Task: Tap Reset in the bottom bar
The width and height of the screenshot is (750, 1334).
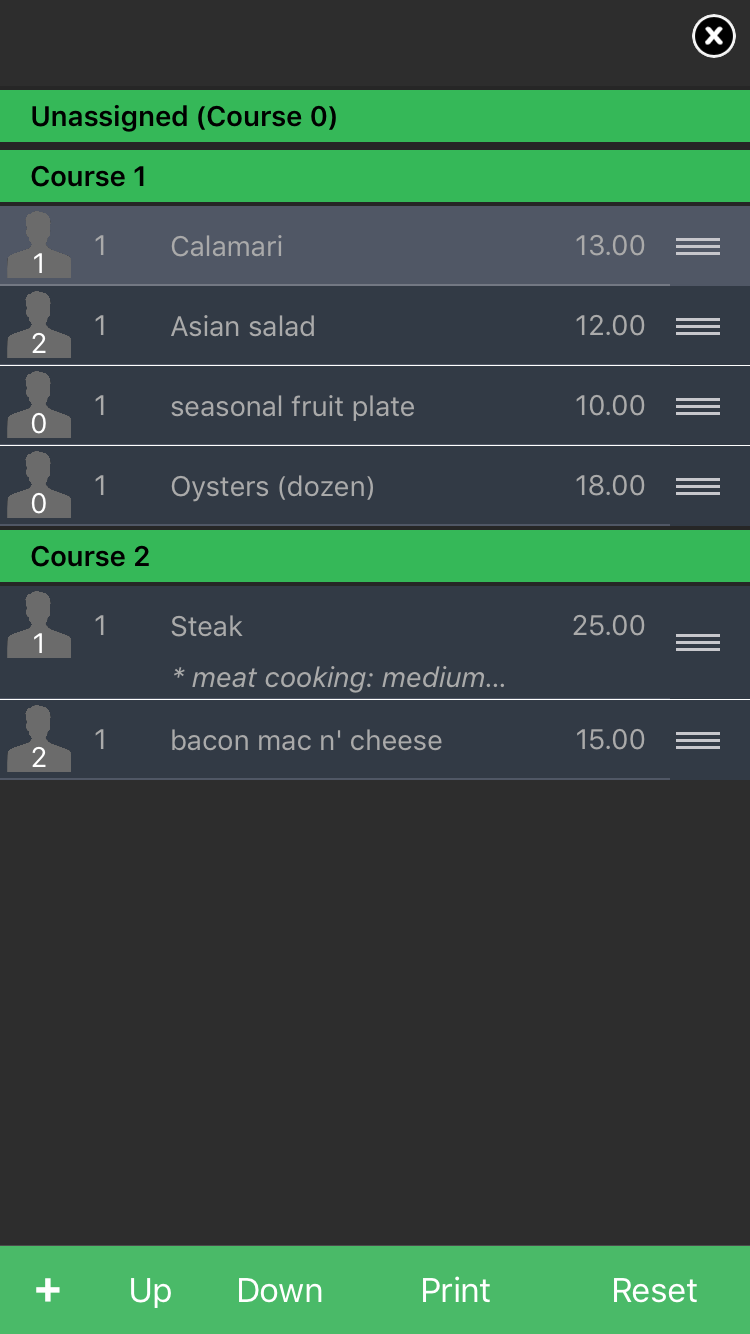Action: (655, 1291)
